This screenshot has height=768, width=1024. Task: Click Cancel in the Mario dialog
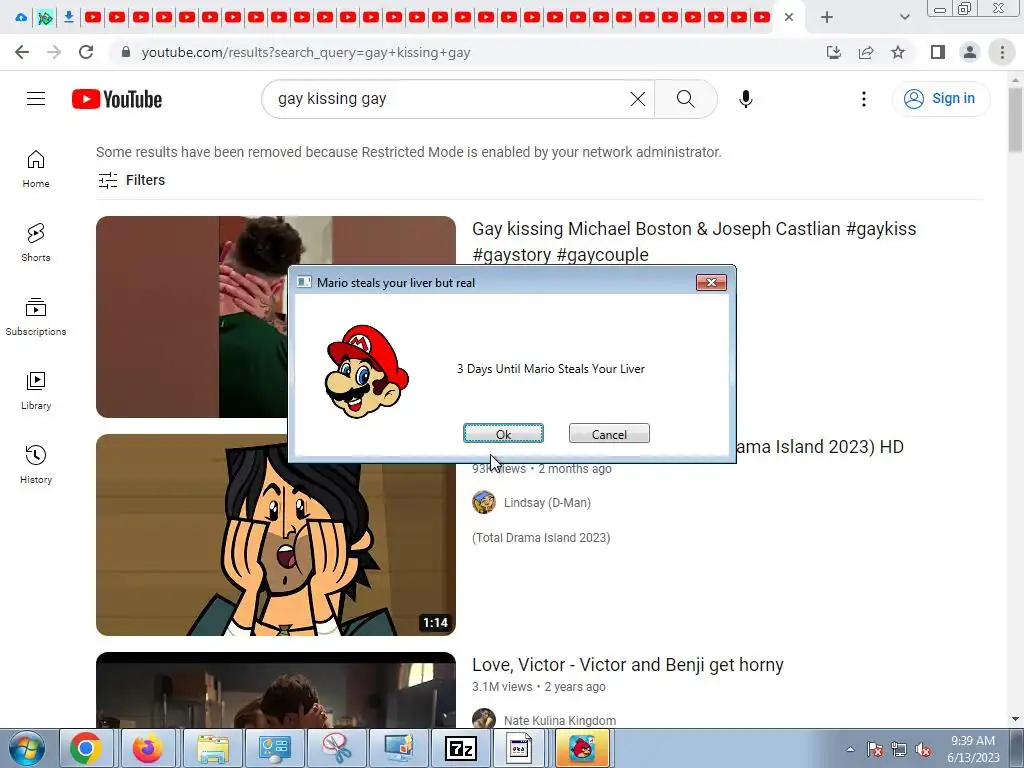[x=609, y=434]
